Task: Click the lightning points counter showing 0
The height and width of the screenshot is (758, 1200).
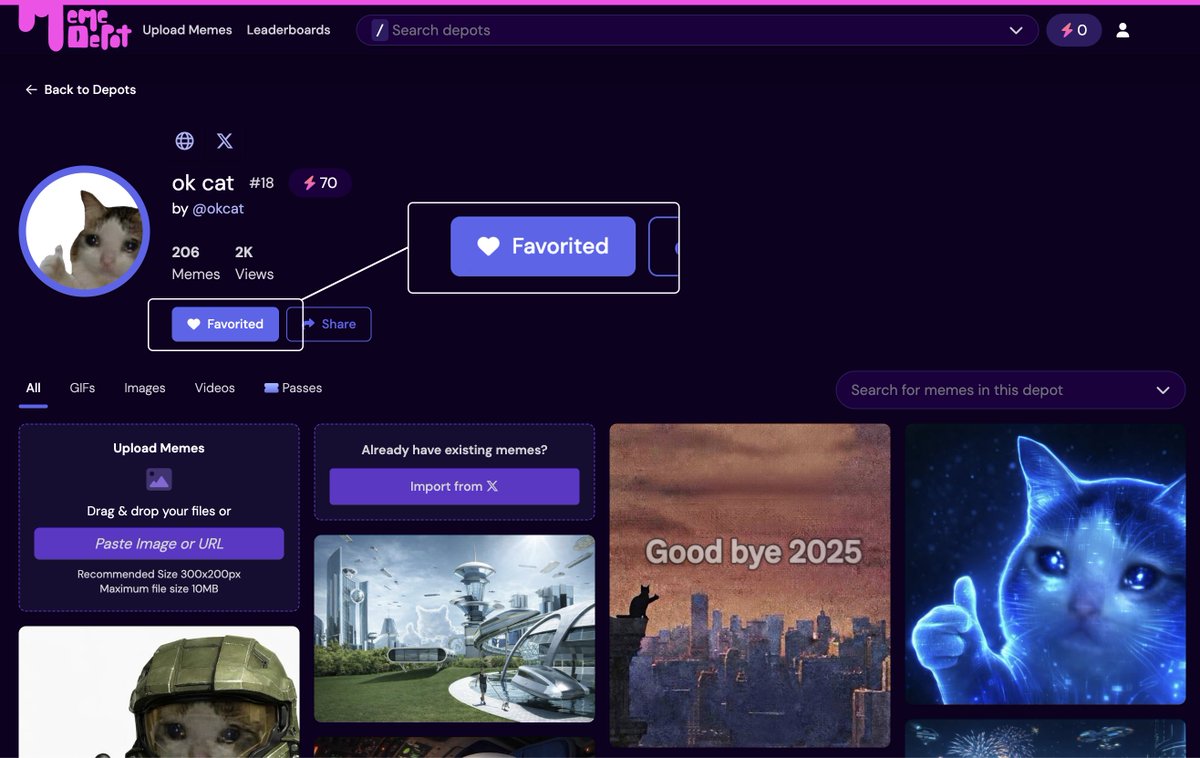Action: (x=1074, y=30)
